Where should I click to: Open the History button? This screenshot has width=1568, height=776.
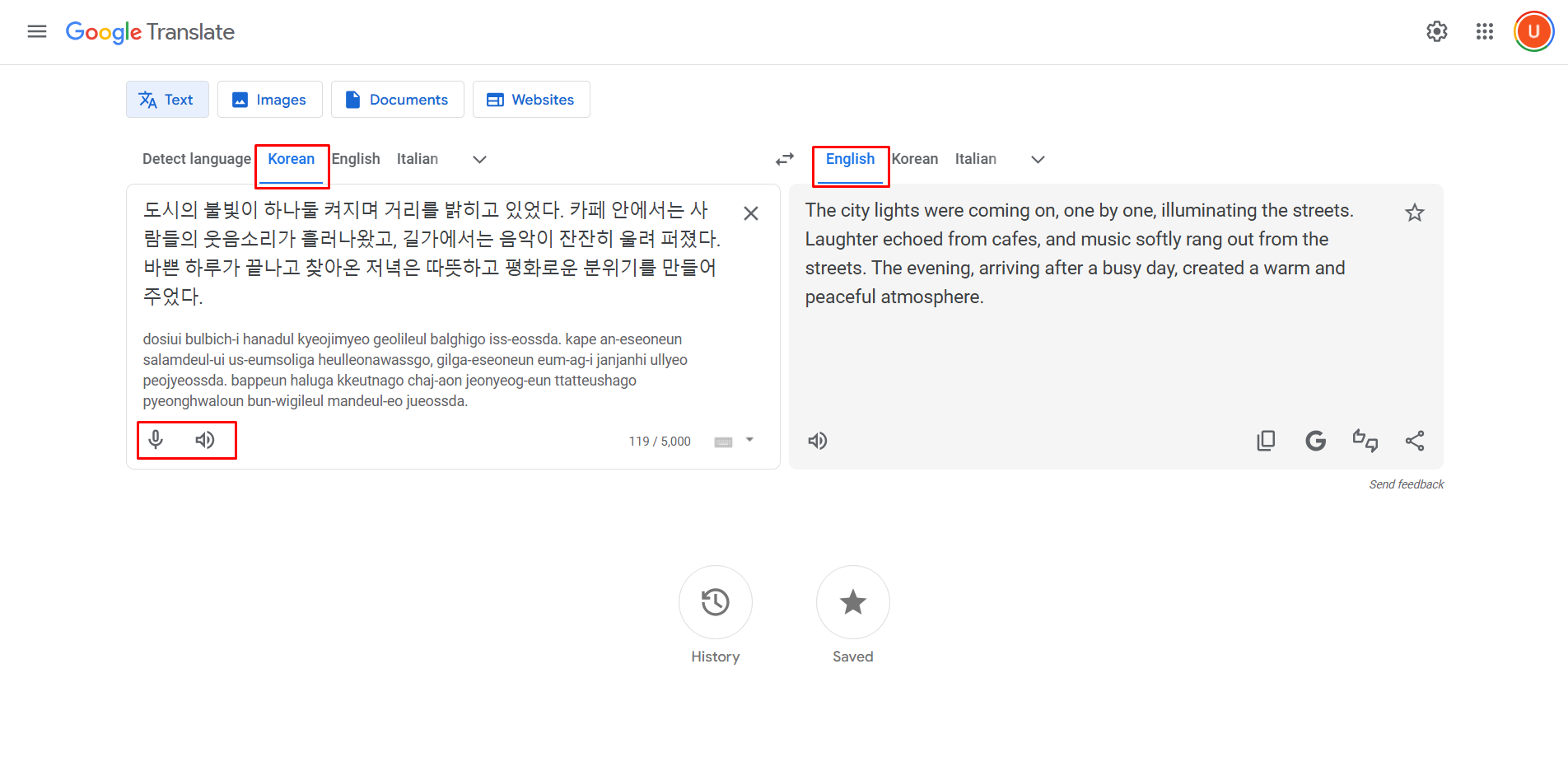[x=716, y=602]
